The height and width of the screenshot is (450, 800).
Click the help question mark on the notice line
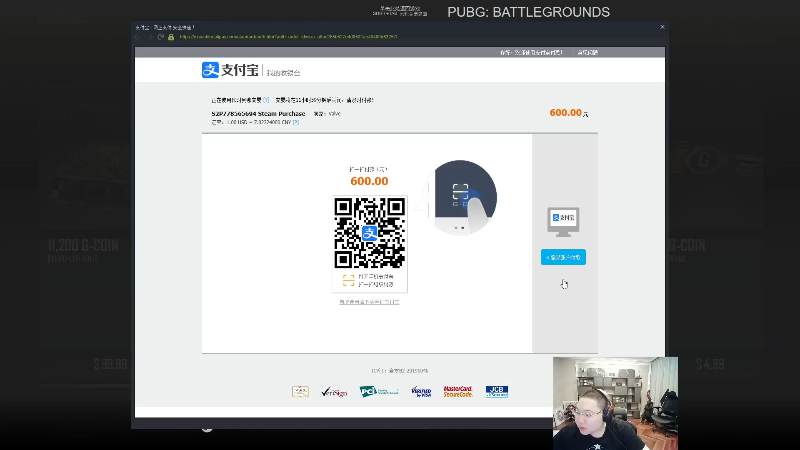266,100
